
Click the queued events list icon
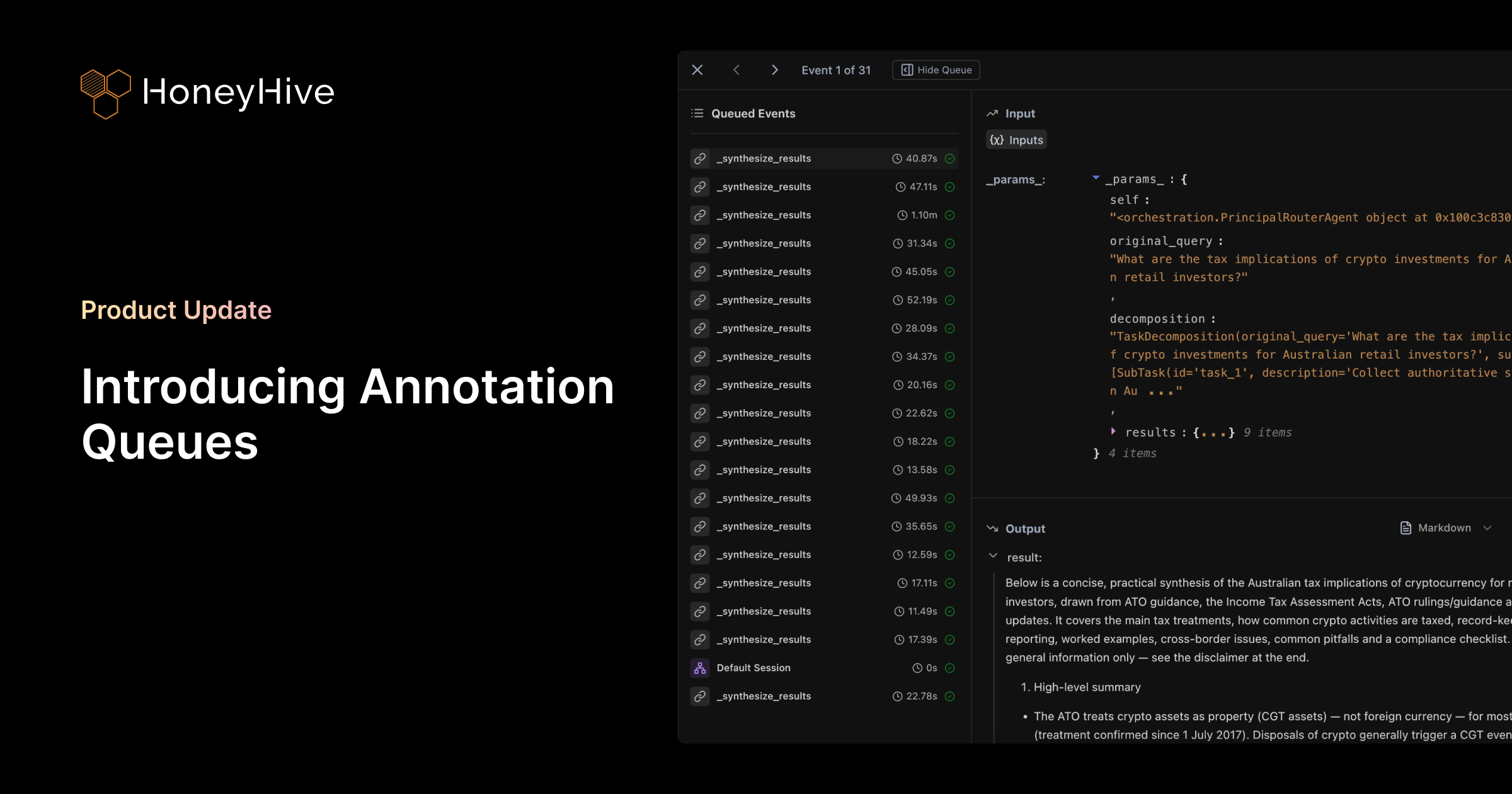coord(696,113)
